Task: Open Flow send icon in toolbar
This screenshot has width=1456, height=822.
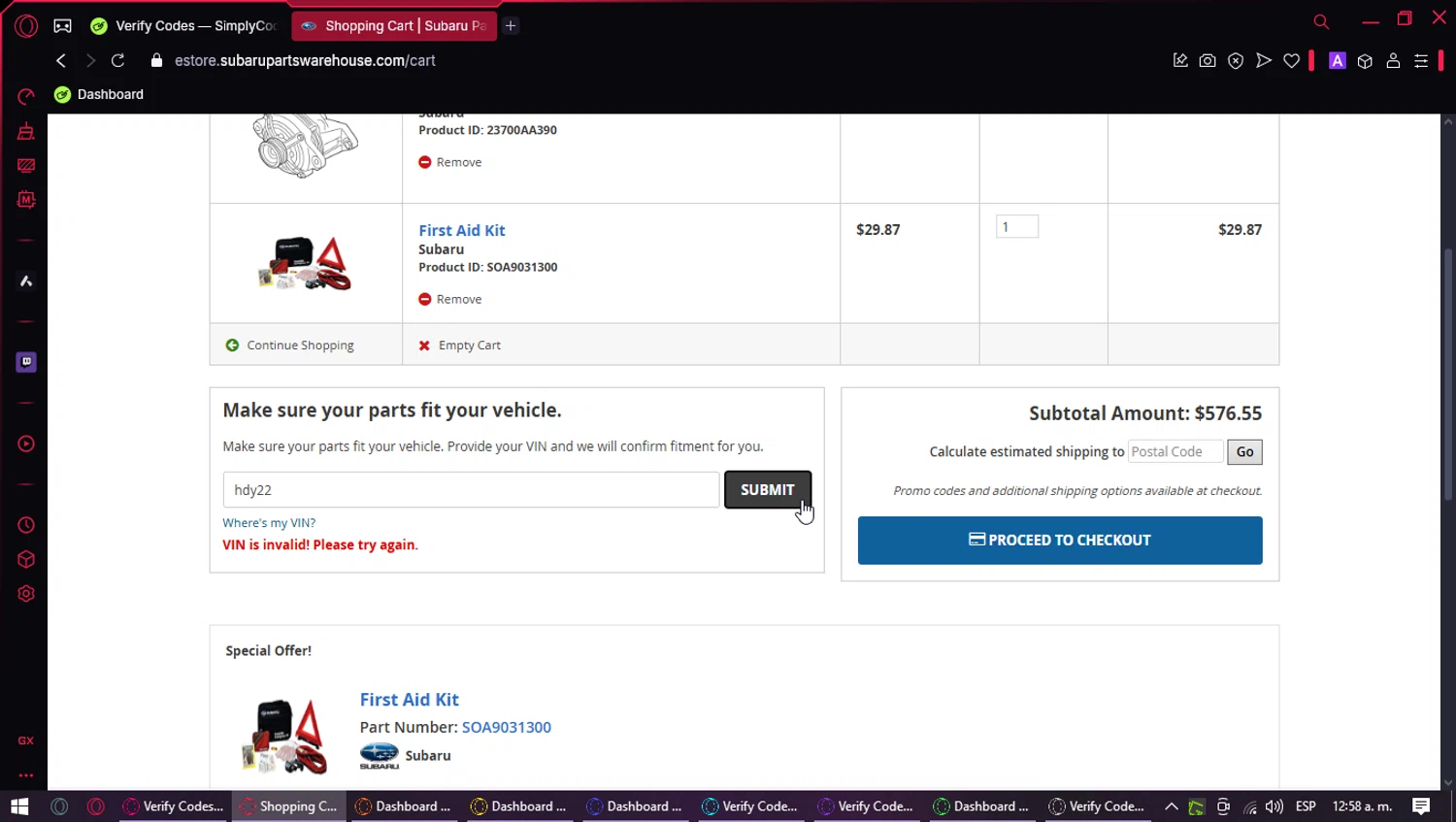Action: tap(1264, 60)
